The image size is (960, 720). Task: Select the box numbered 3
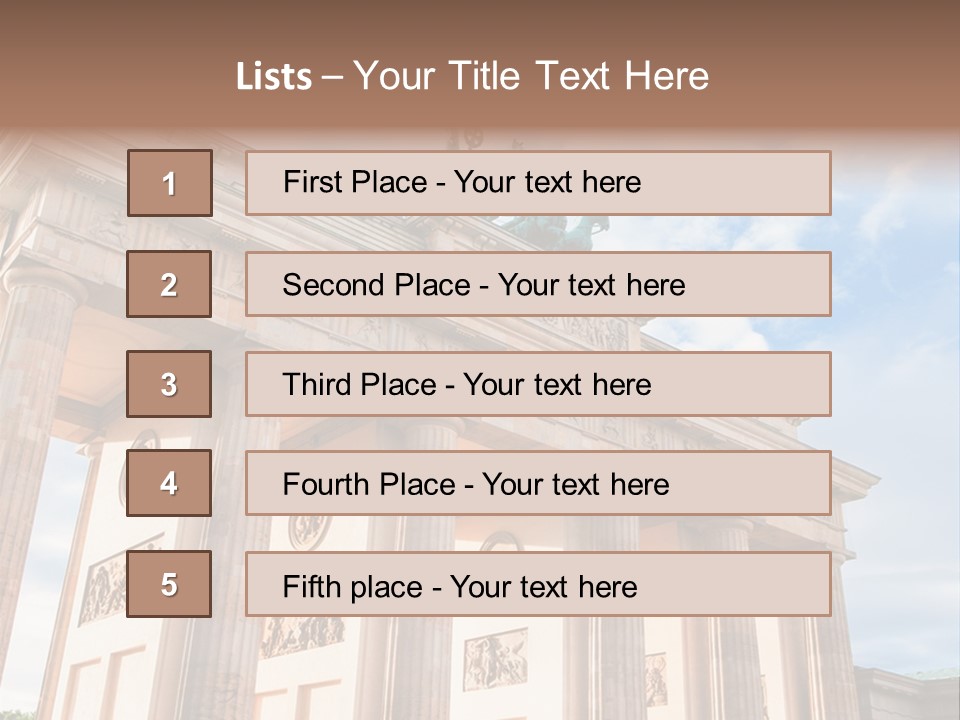point(169,384)
